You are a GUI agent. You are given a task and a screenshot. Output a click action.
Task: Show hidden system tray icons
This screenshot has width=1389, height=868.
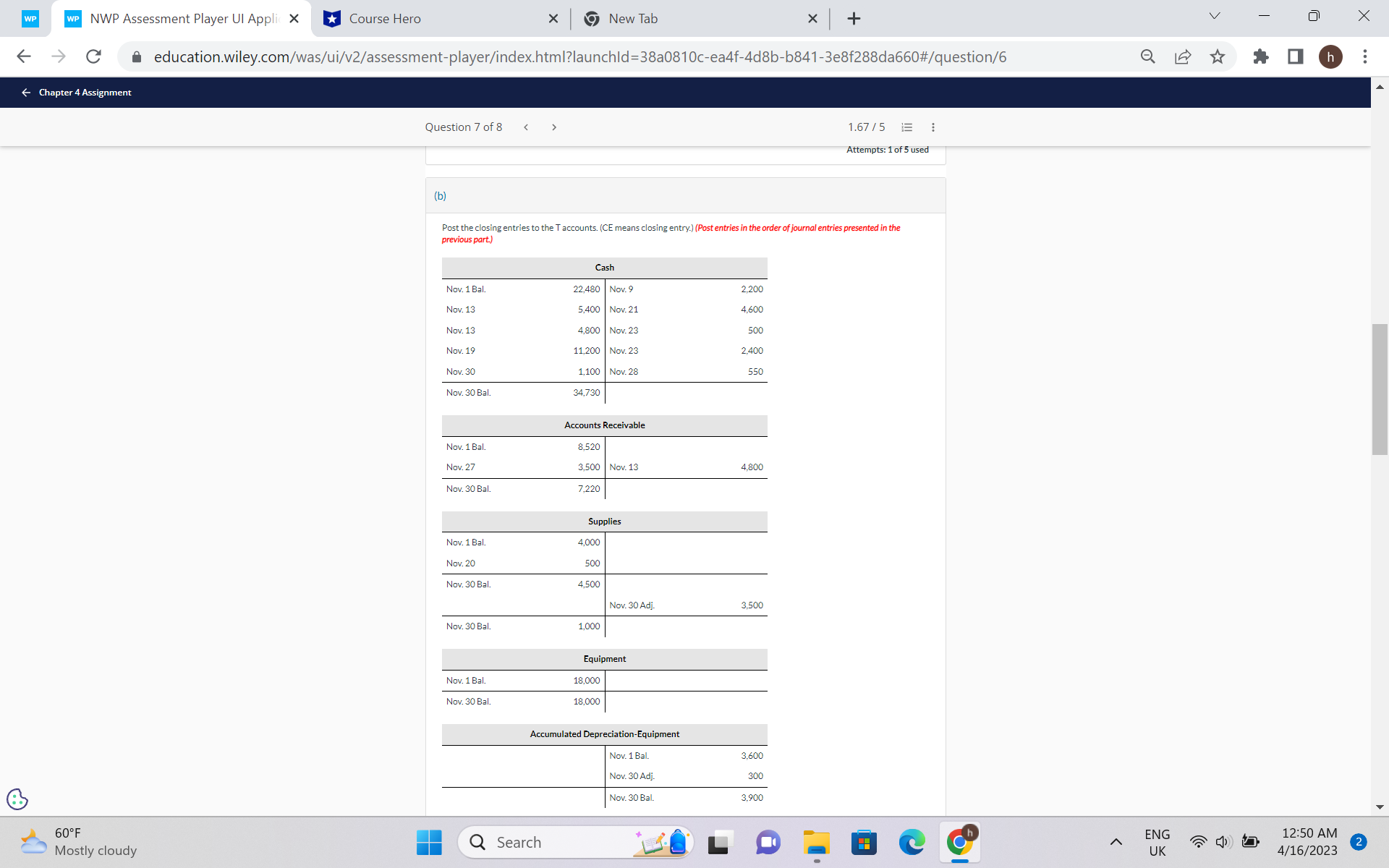[x=1116, y=842]
